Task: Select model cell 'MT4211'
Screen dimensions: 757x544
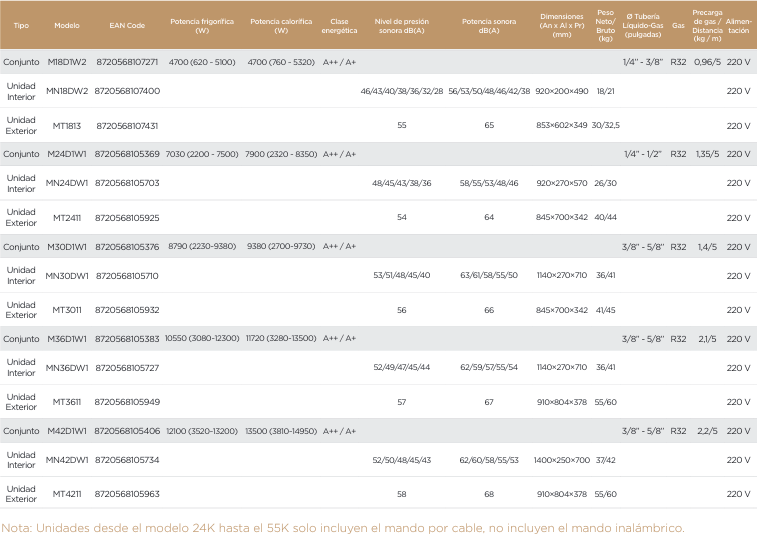Action: (x=67, y=495)
